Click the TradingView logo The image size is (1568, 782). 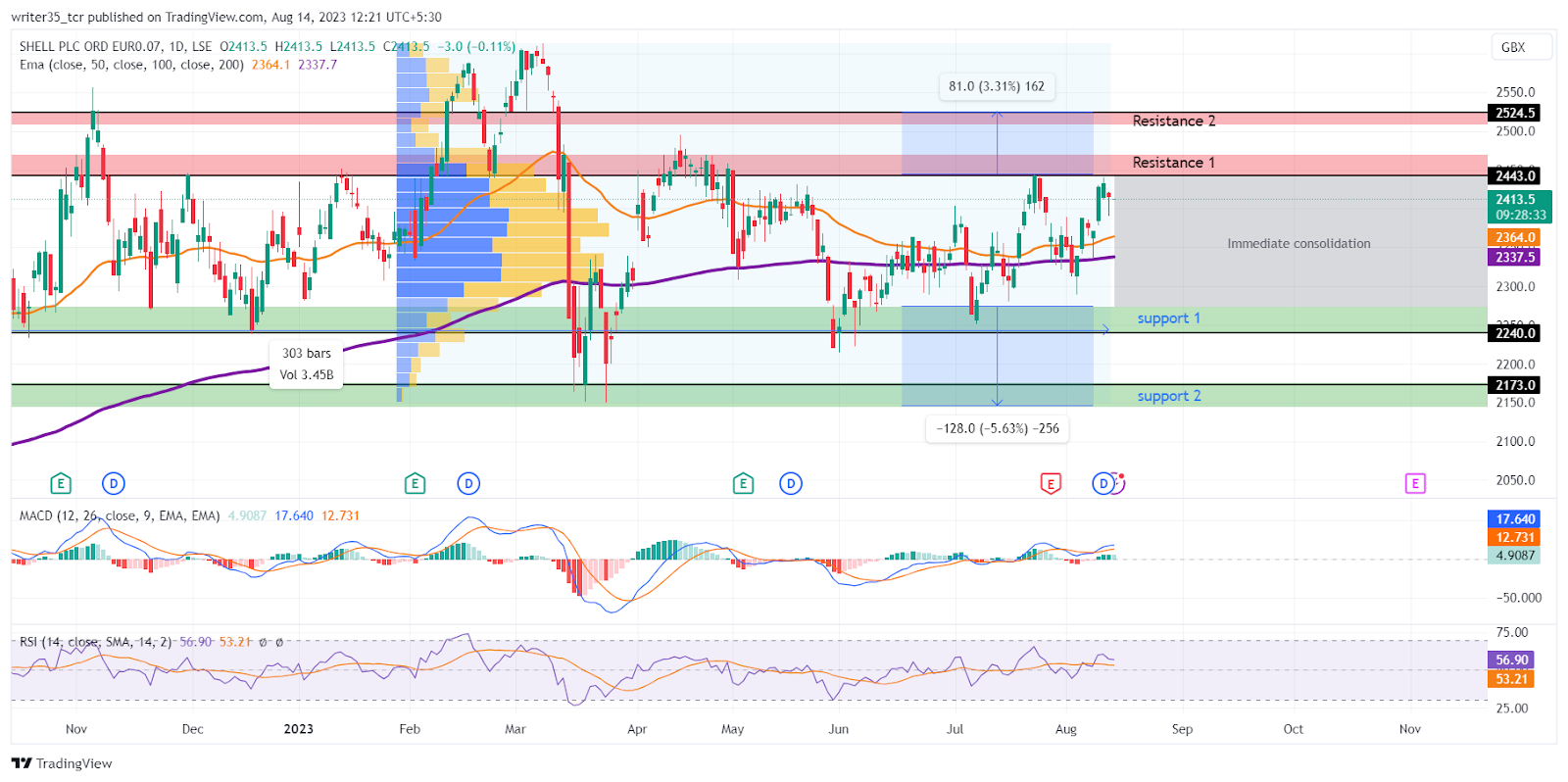tap(62, 763)
